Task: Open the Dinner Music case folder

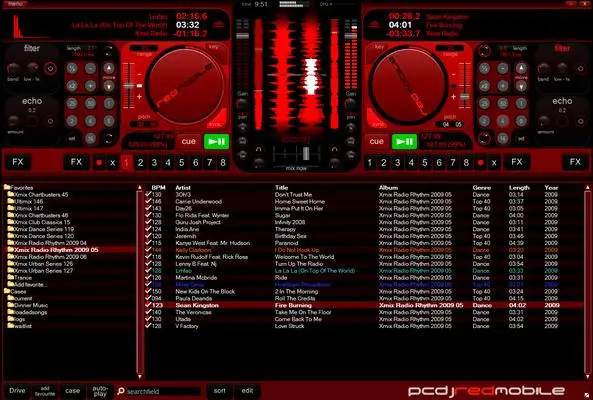Action: coord(28,305)
